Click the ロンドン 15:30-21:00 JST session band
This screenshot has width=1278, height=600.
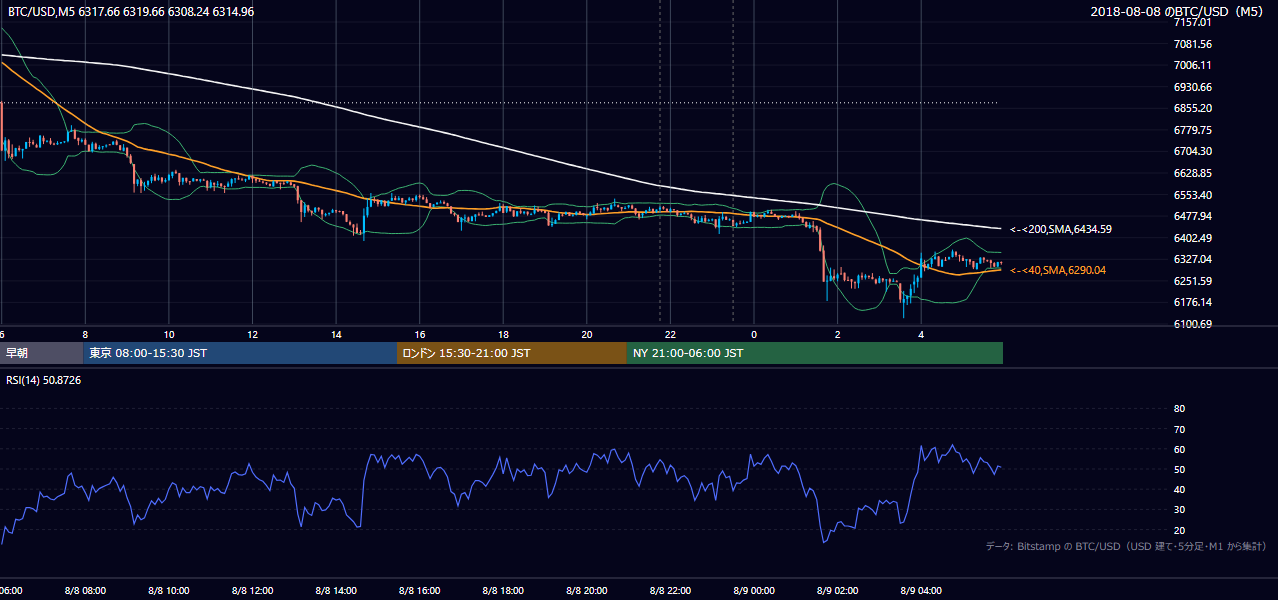[x=512, y=353]
